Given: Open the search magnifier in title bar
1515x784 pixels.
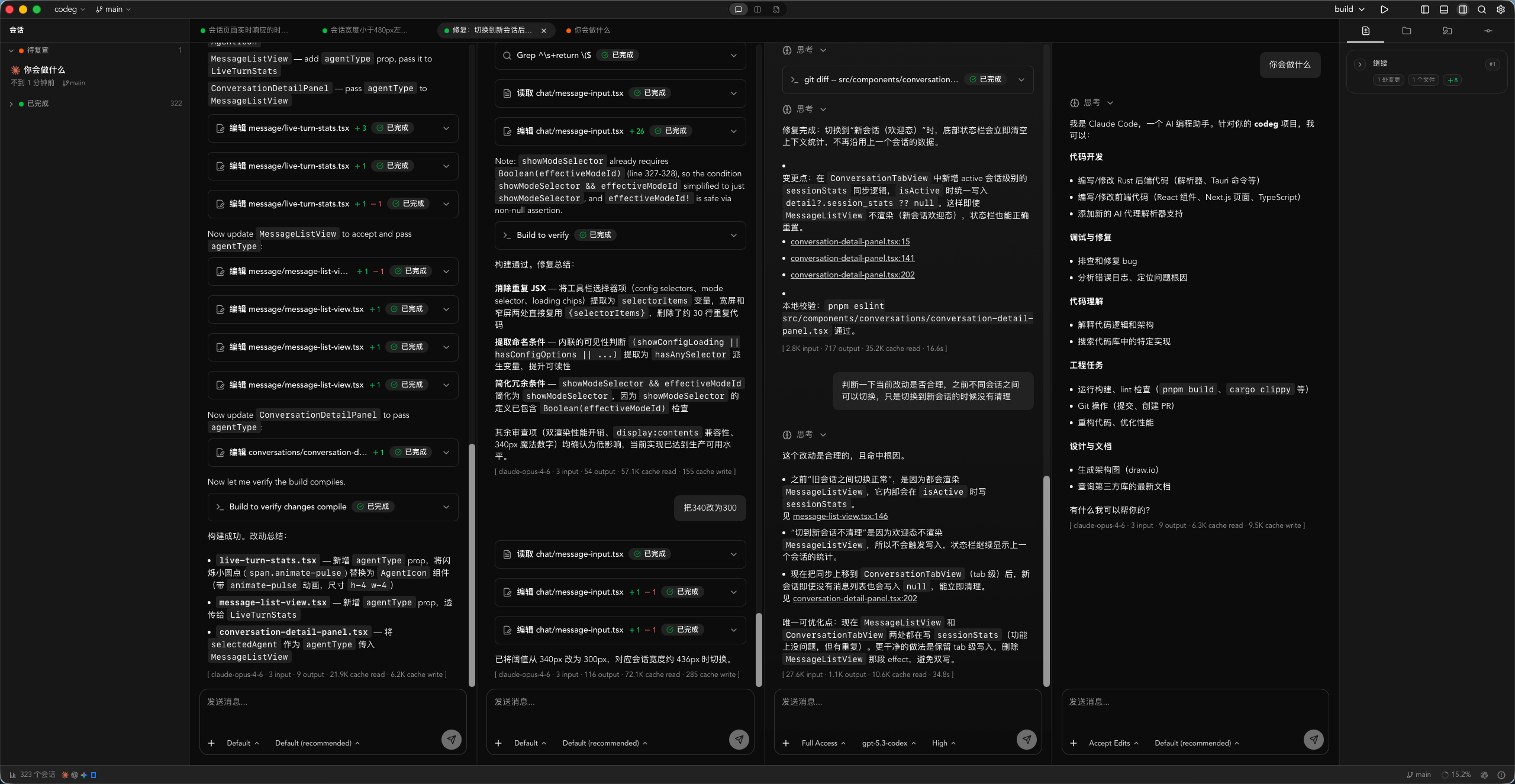Looking at the screenshot, I should click(x=1482, y=9).
